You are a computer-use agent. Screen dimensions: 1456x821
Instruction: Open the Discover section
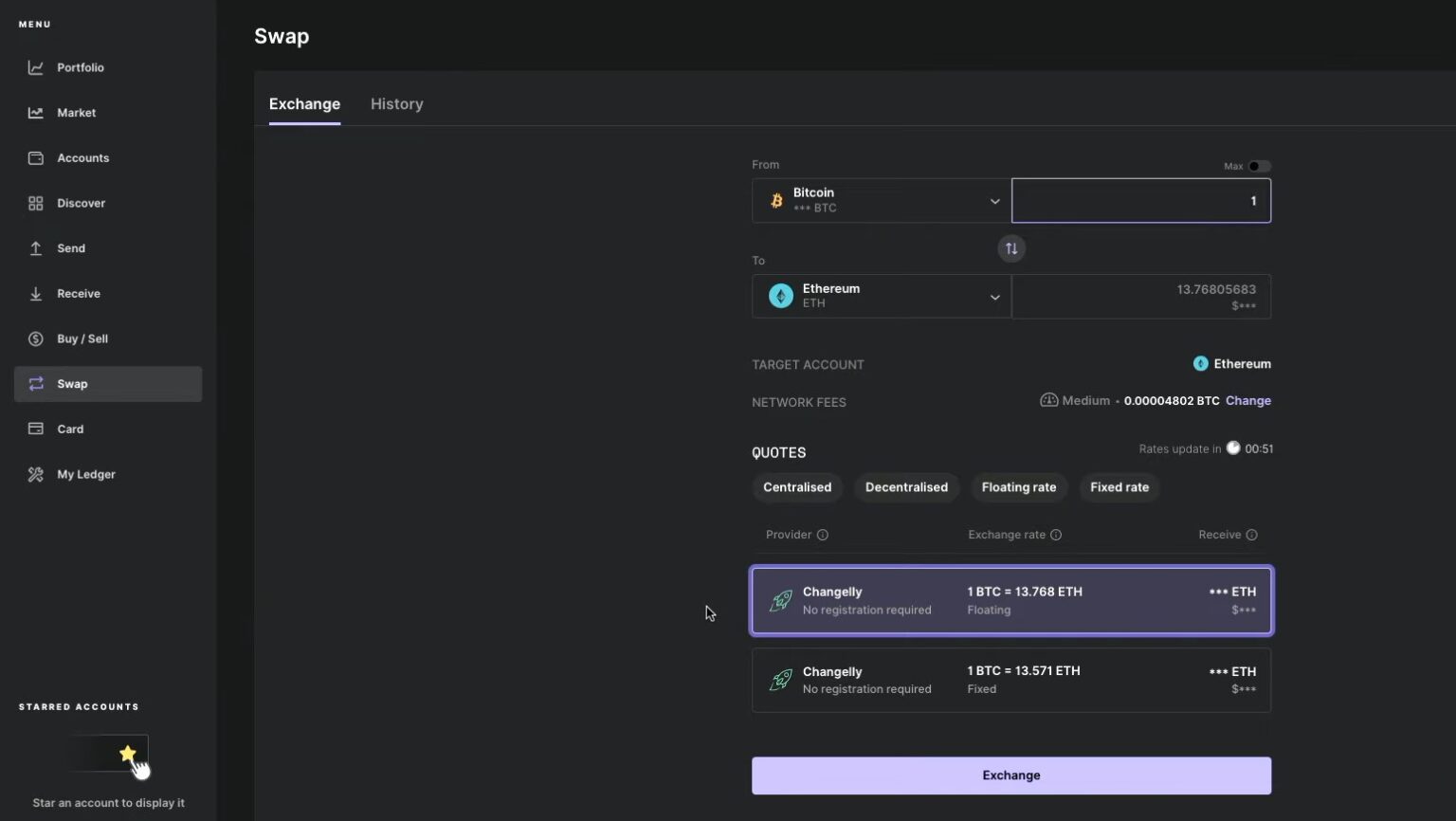(x=81, y=203)
